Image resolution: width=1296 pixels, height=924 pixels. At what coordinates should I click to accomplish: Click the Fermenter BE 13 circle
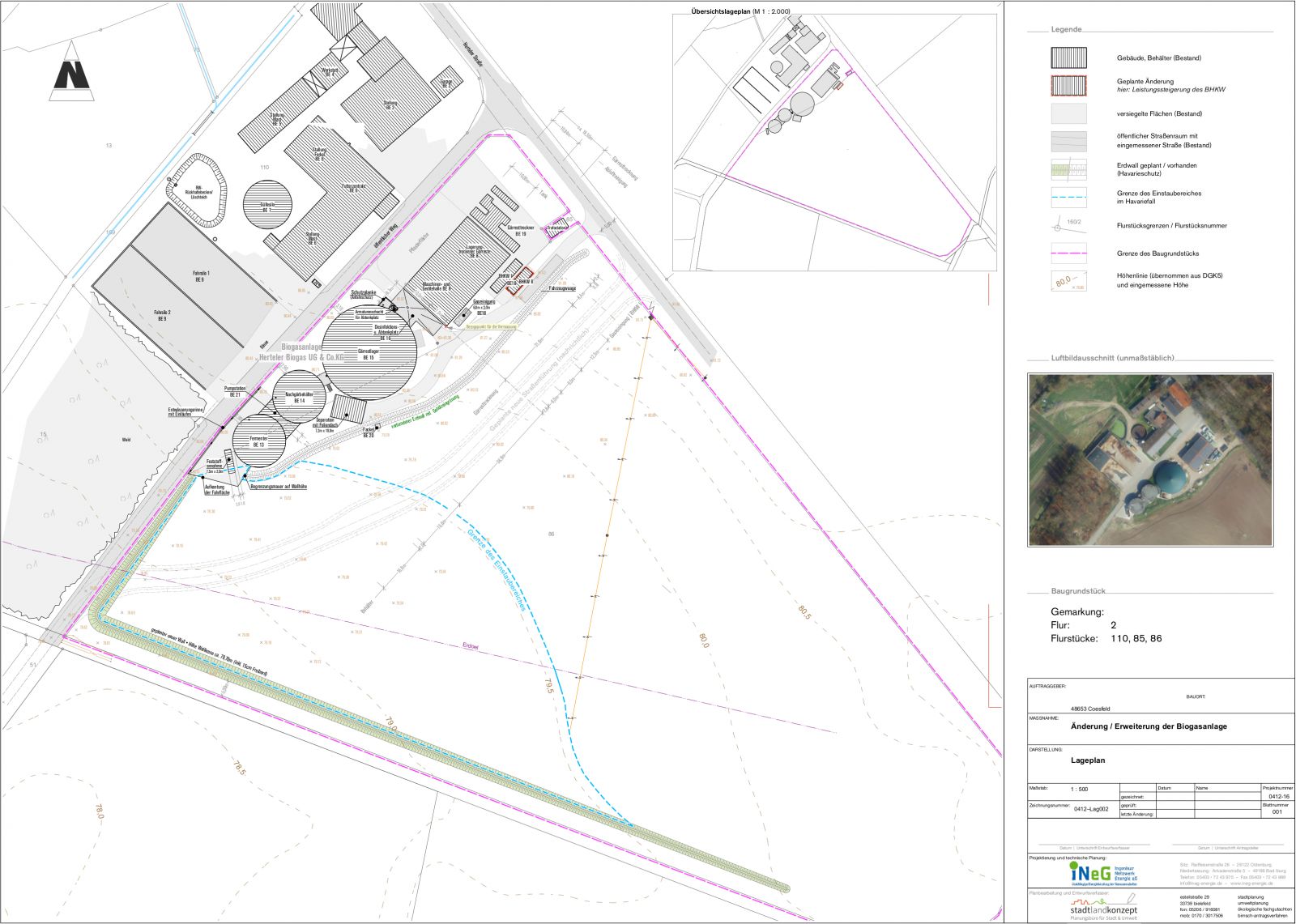tap(259, 441)
